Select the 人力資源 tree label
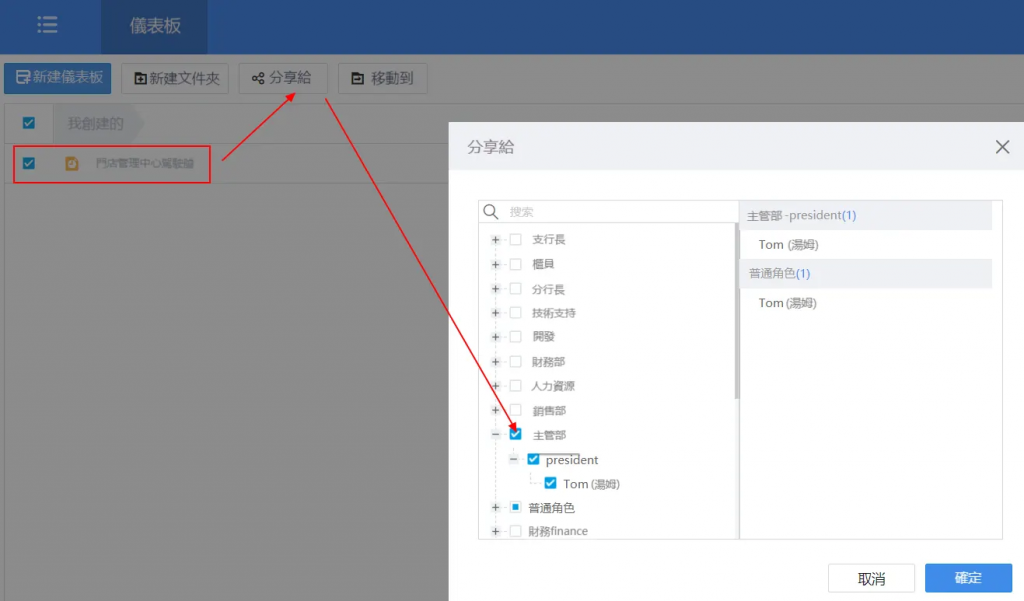Screen dimensions: 1024x601 click(x=553, y=386)
